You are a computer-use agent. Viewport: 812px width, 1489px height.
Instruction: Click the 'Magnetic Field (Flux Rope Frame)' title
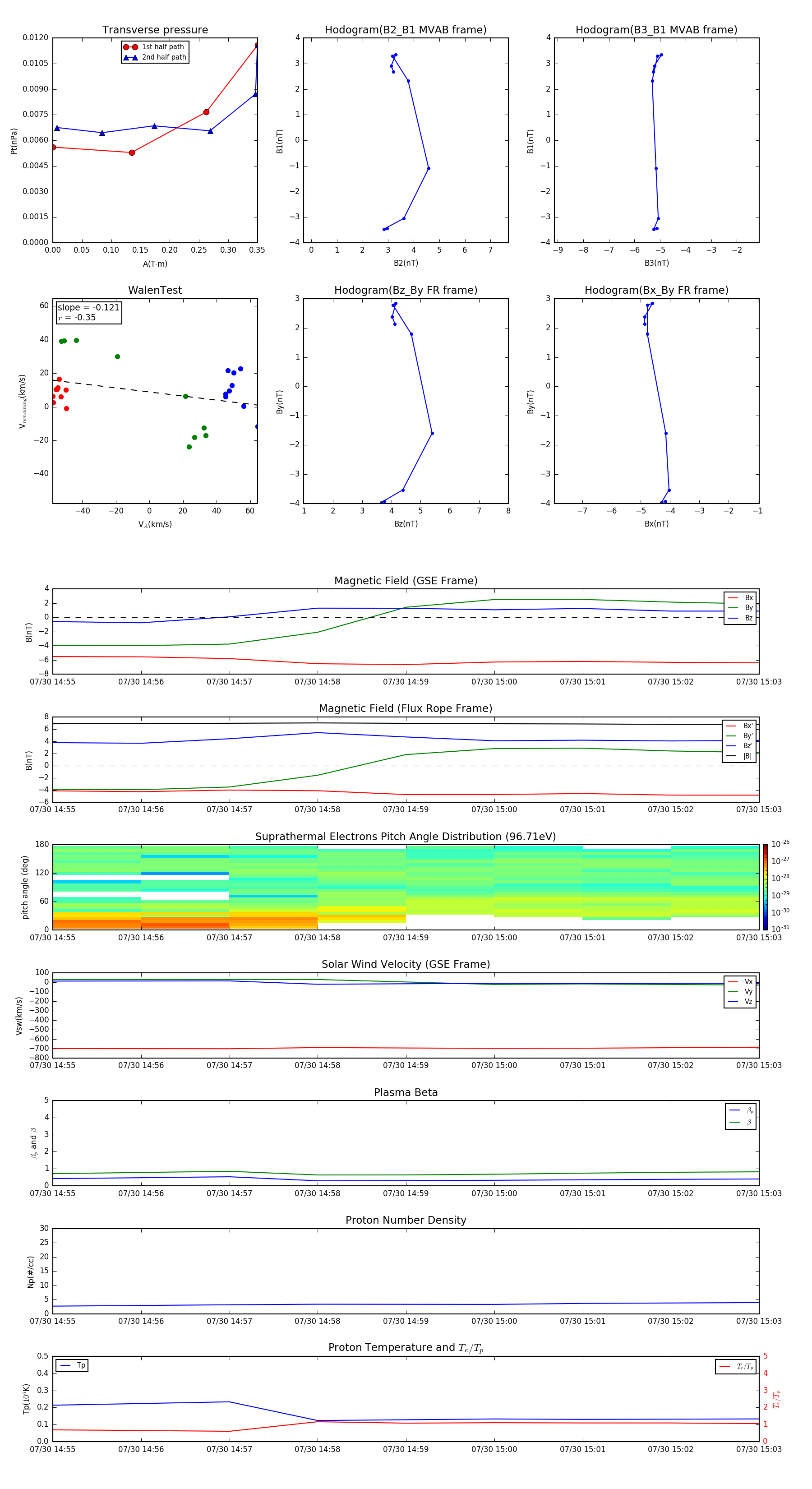[406, 709]
